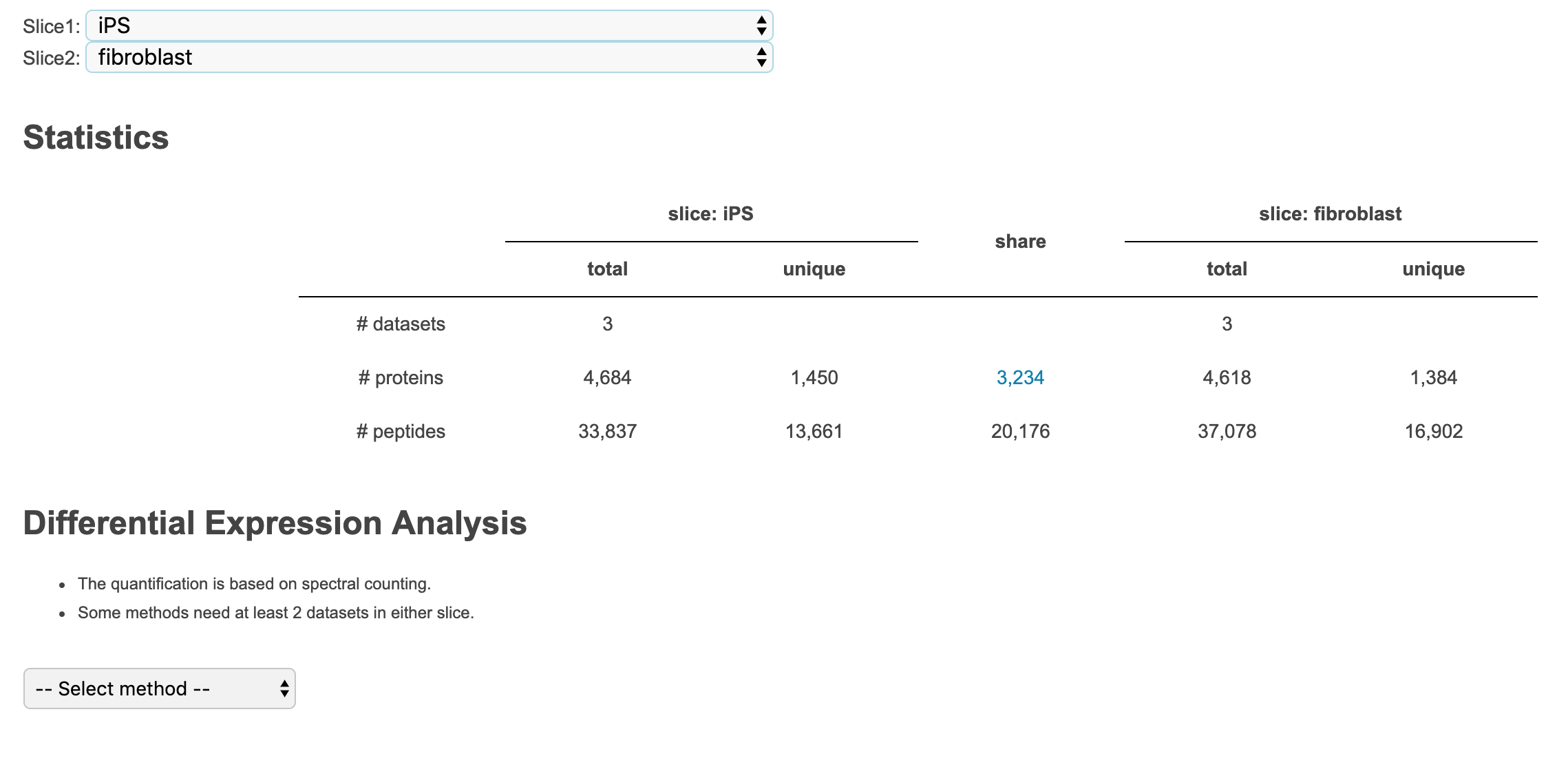
Task: Click the 'slice: fibroblast' column header
Action: click(1330, 213)
